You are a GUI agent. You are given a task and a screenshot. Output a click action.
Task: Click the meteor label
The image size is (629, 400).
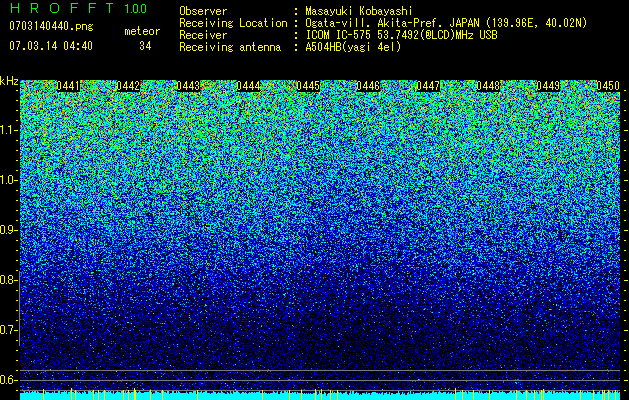pyautogui.click(x=142, y=31)
